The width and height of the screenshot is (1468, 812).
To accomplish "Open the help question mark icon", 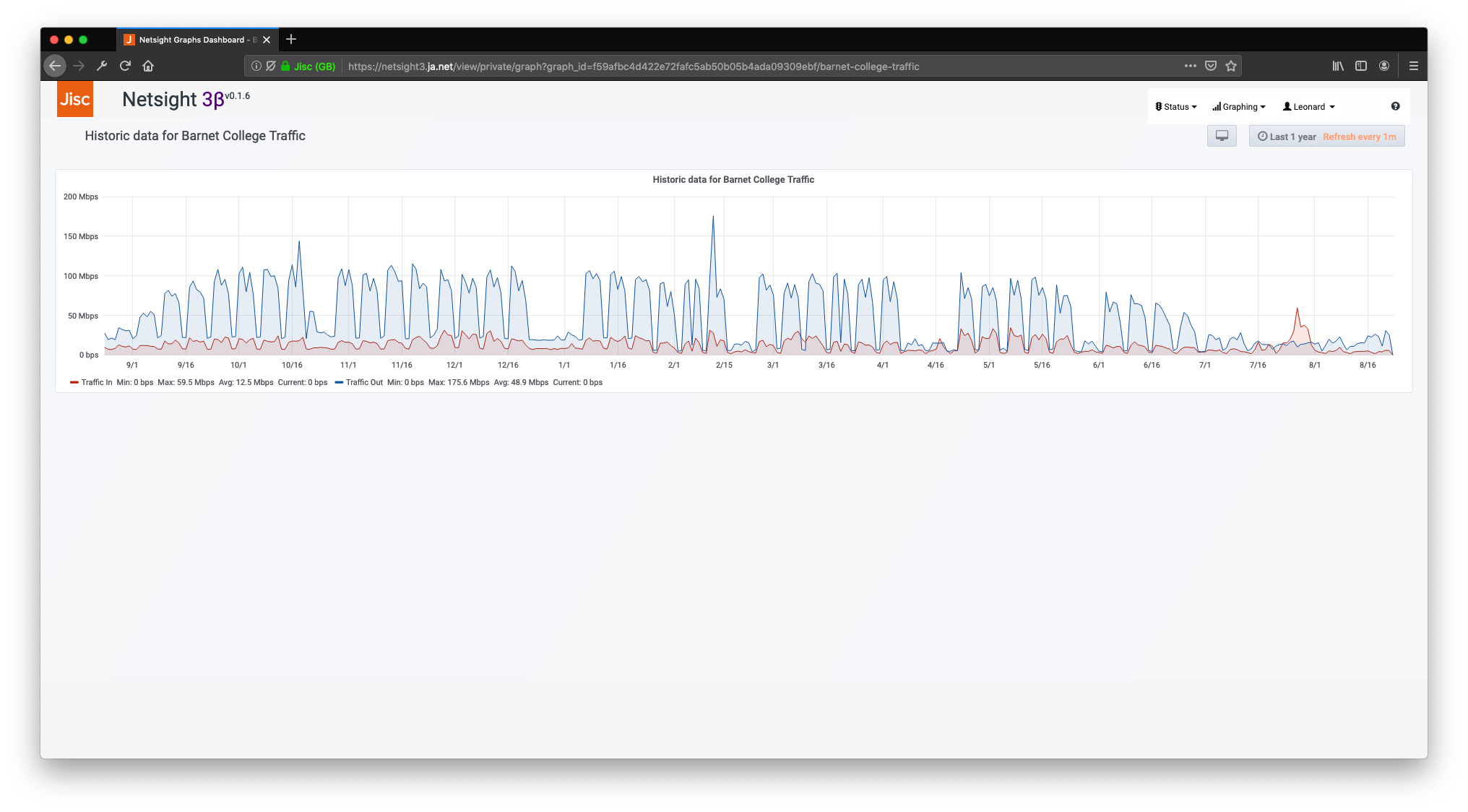I will coord(1395,106).
